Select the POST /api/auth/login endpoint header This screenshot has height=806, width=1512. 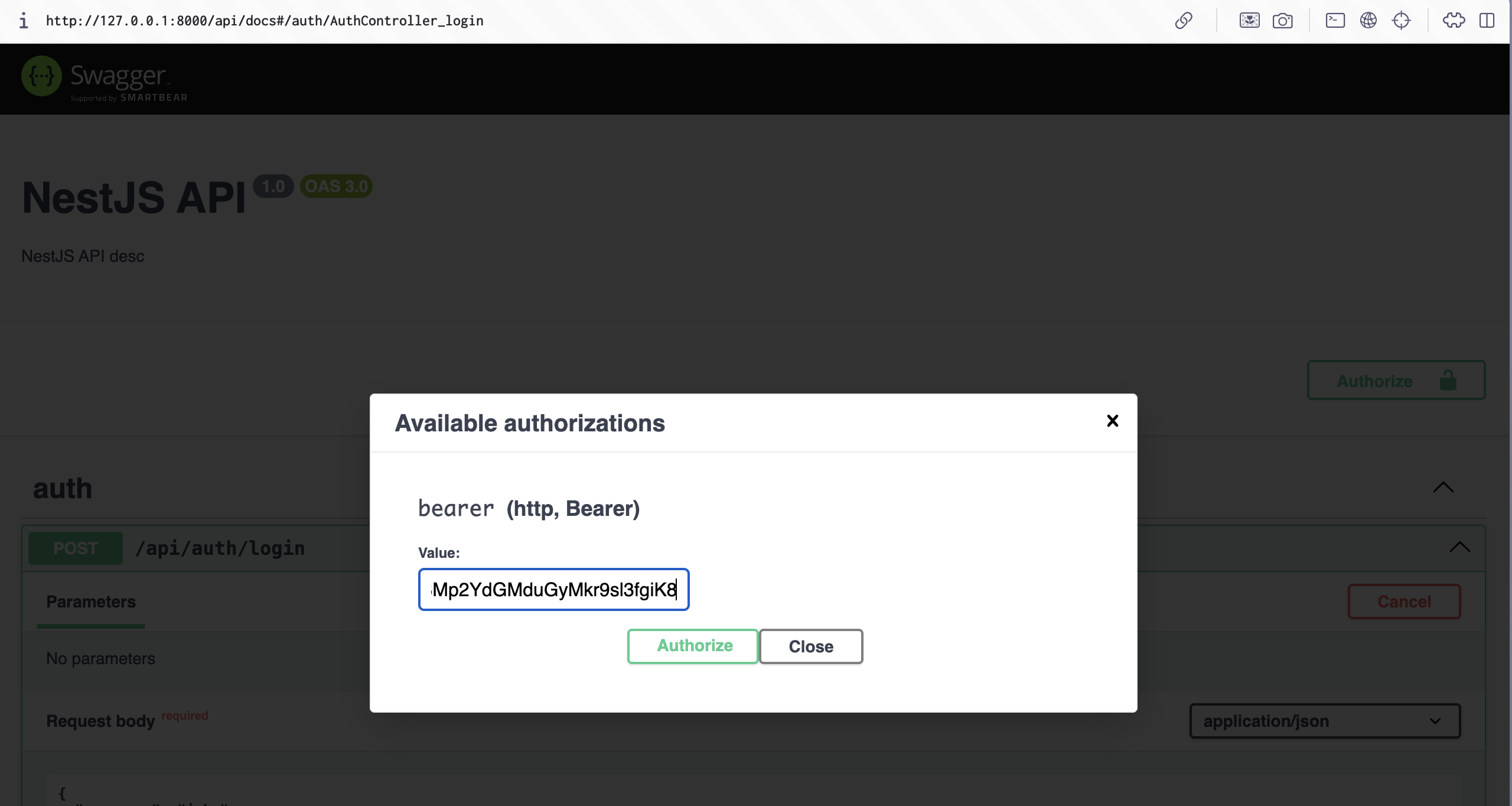220,548
